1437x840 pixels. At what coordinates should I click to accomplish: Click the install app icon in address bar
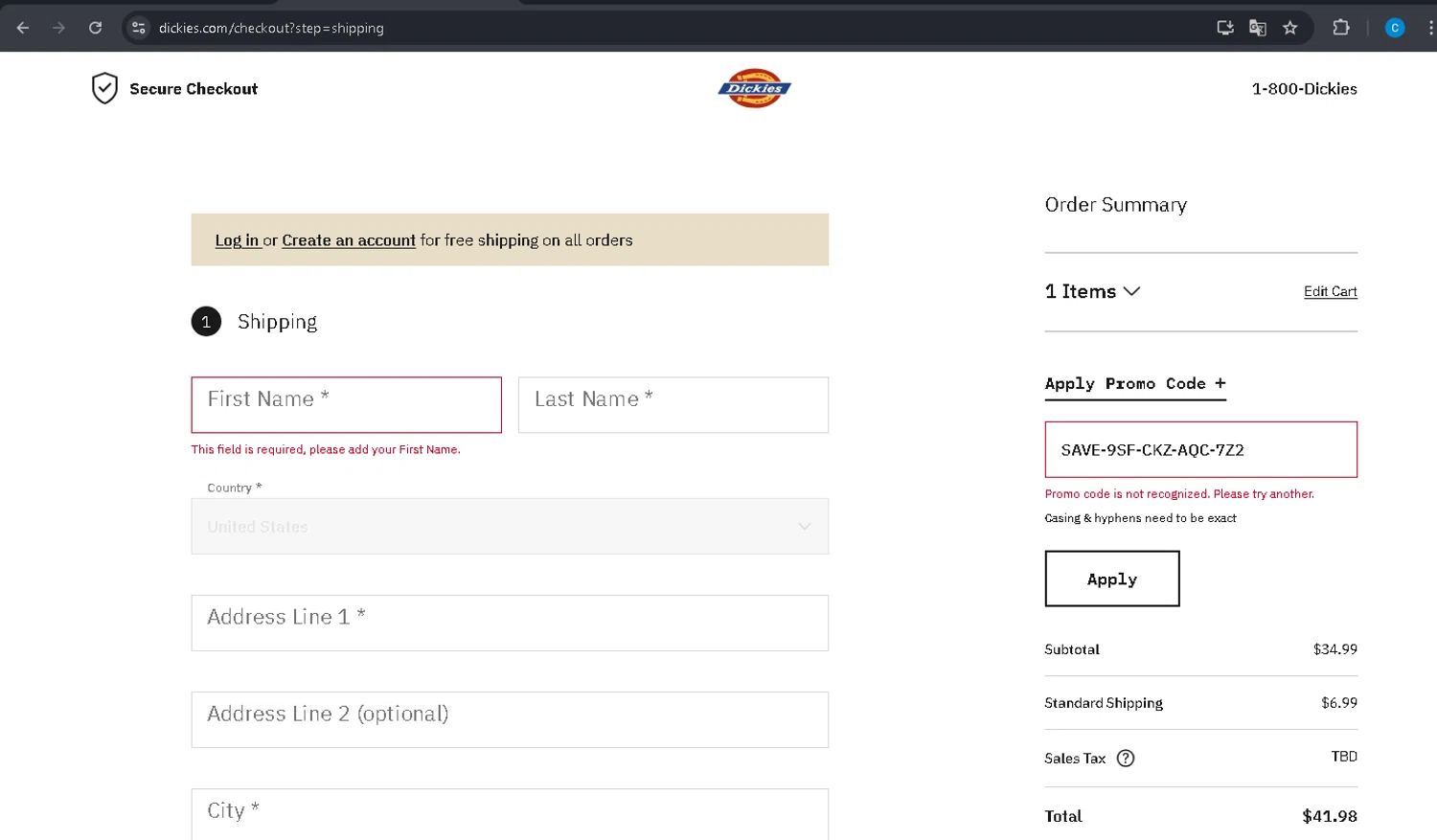[x=1224, y=28]
